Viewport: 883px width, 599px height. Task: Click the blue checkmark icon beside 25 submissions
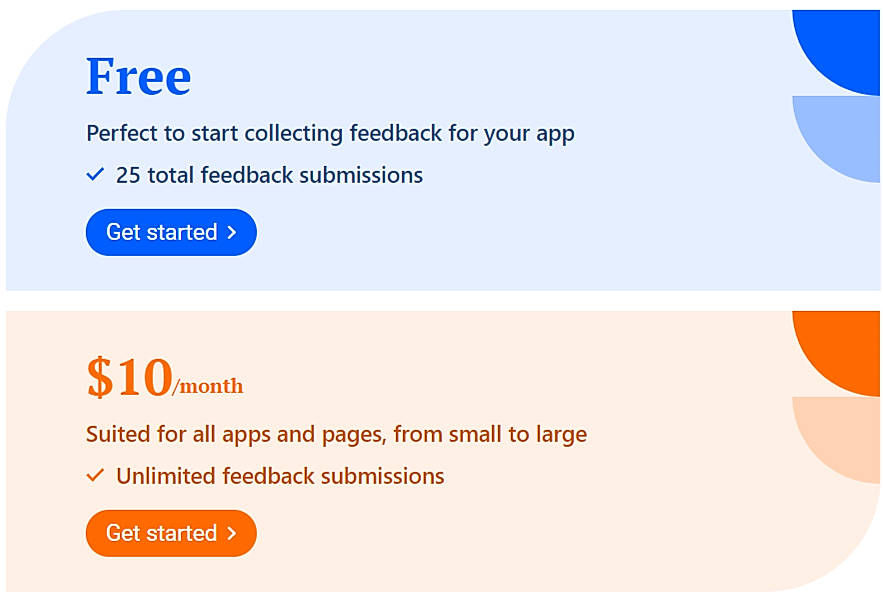pyautogui.click(x=95, y=175)
